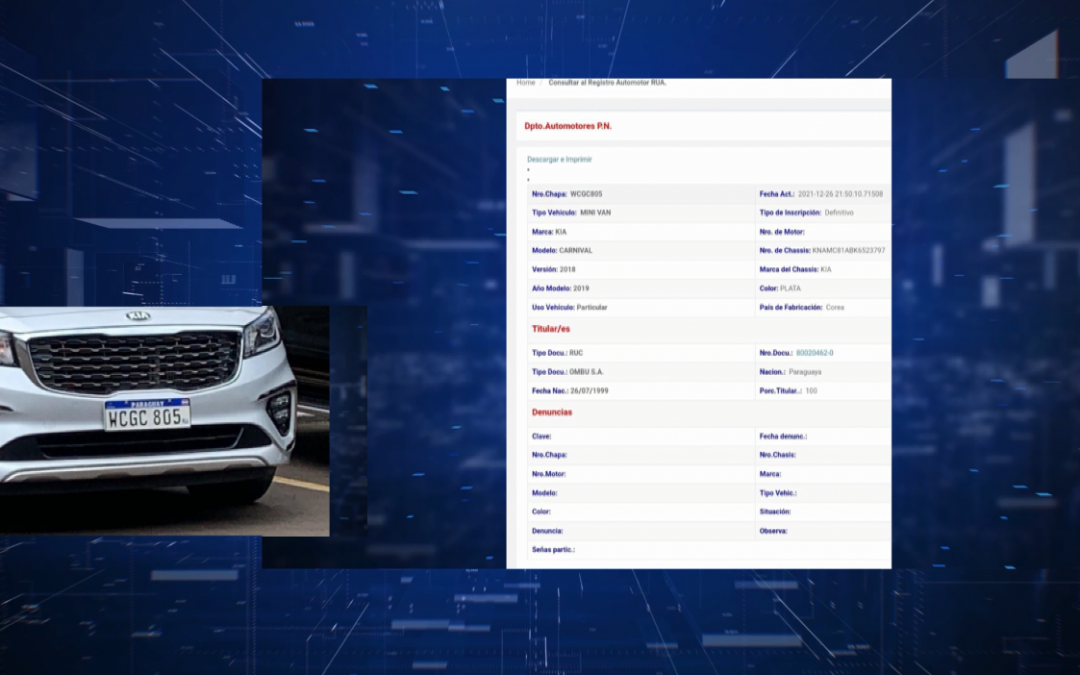1080x675 pixels.
Task: Open the Consultar al Registro Automotor RUA breadcrumb
Action: click(607, 83)
